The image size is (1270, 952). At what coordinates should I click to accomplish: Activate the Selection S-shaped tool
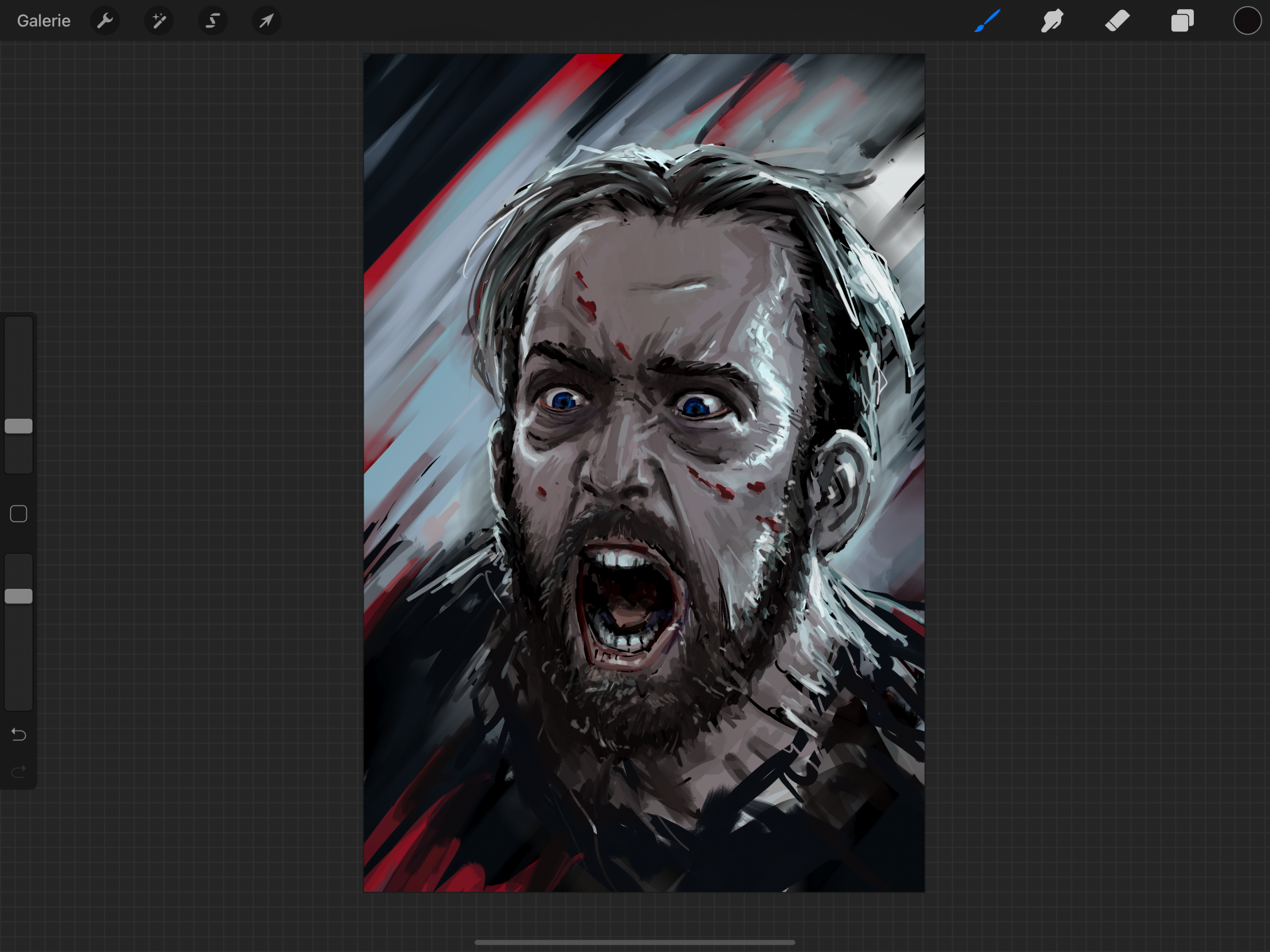pos(213,21)
